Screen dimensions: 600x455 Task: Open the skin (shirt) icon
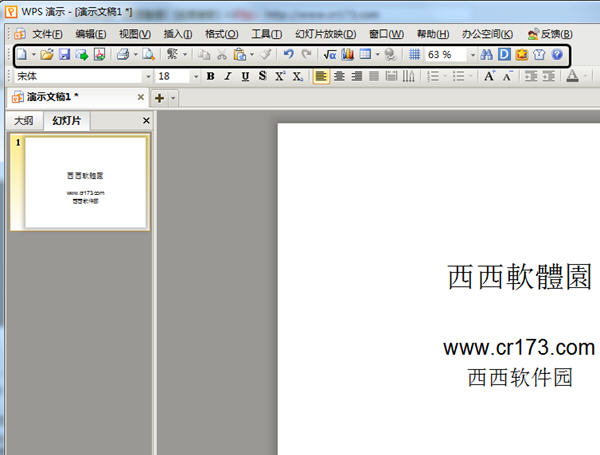pyautogui.click(x=539, y=55)
